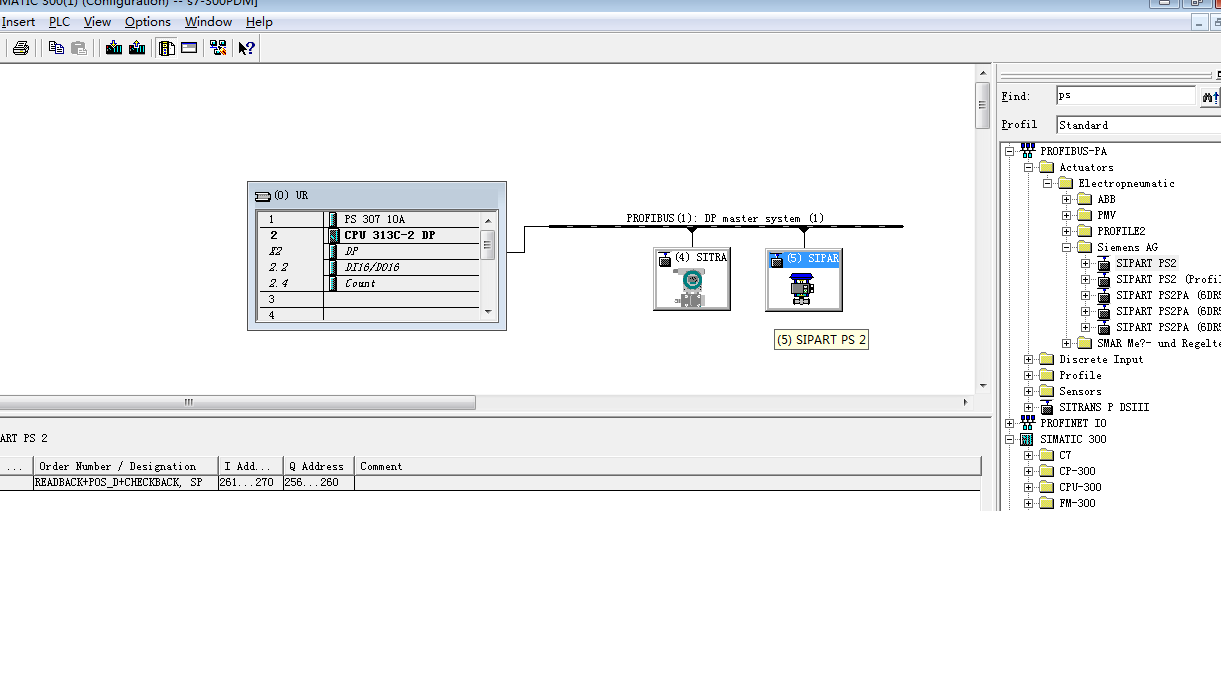Open the Insert menu
Image resolution: width=1221 pixels, height=691 pixels.
tap(18, 21)
